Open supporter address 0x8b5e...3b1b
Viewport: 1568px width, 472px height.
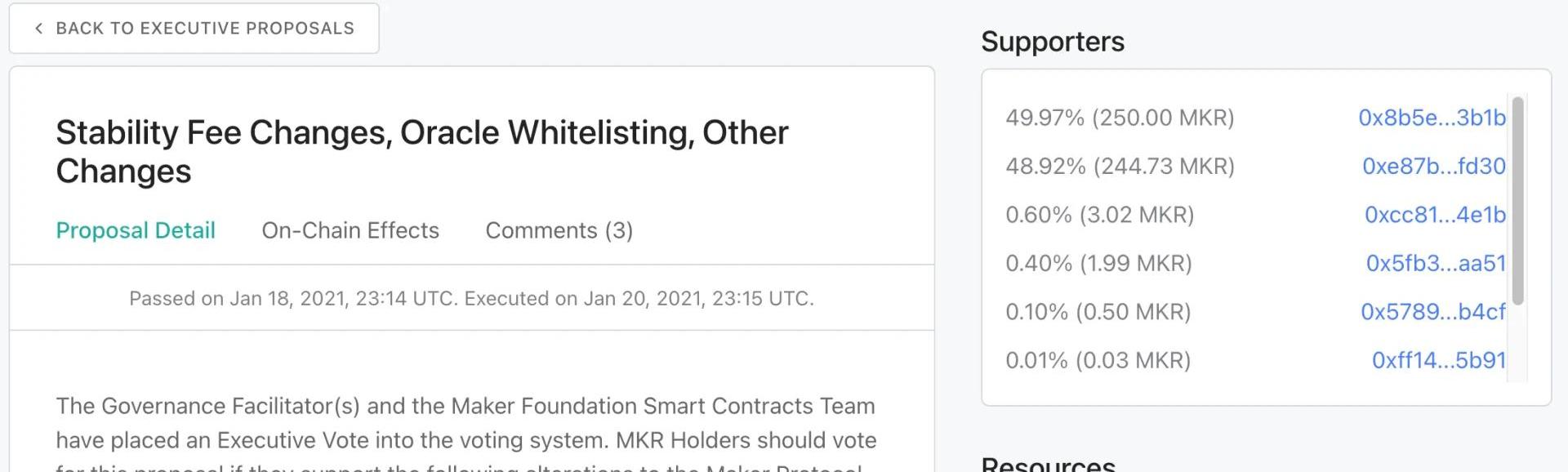click(1432, 118)
